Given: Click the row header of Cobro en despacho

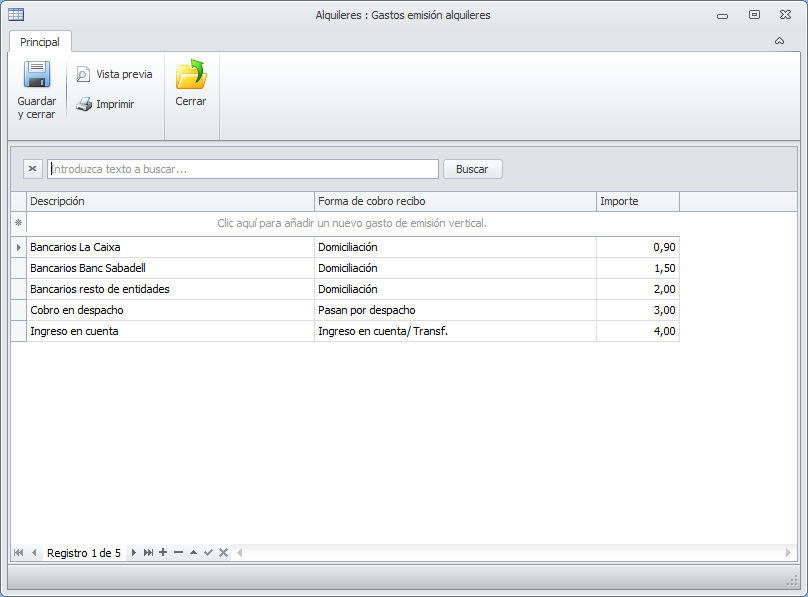Looking at the screenshot, I should click(x=19, y=311).
